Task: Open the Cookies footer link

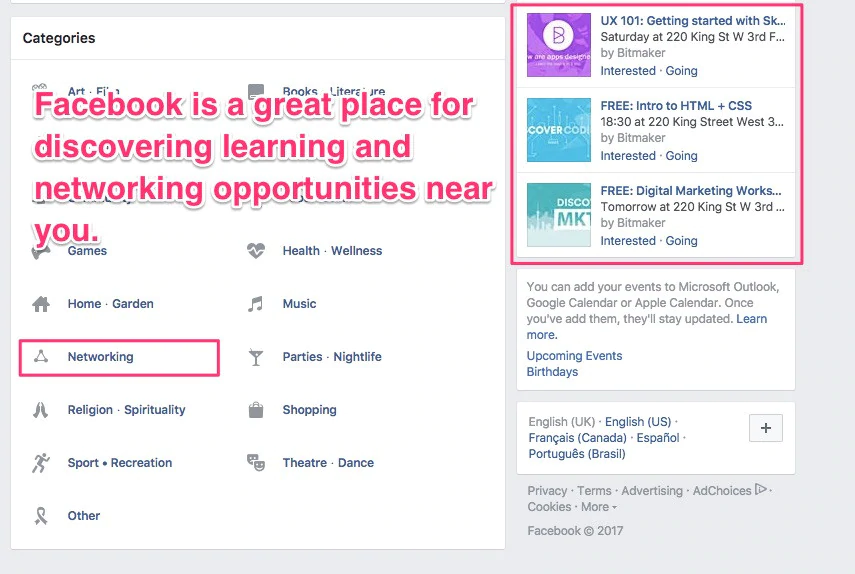Action: coord(549,507)
